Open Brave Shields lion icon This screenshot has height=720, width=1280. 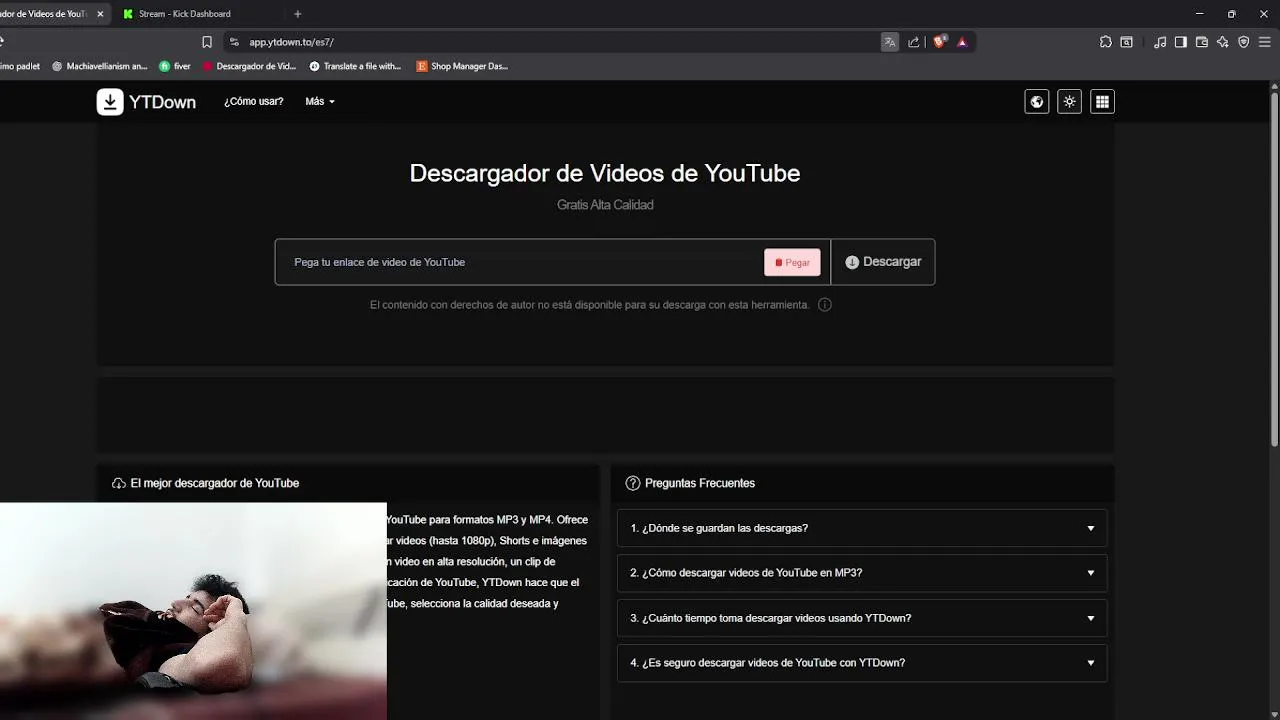939,42
